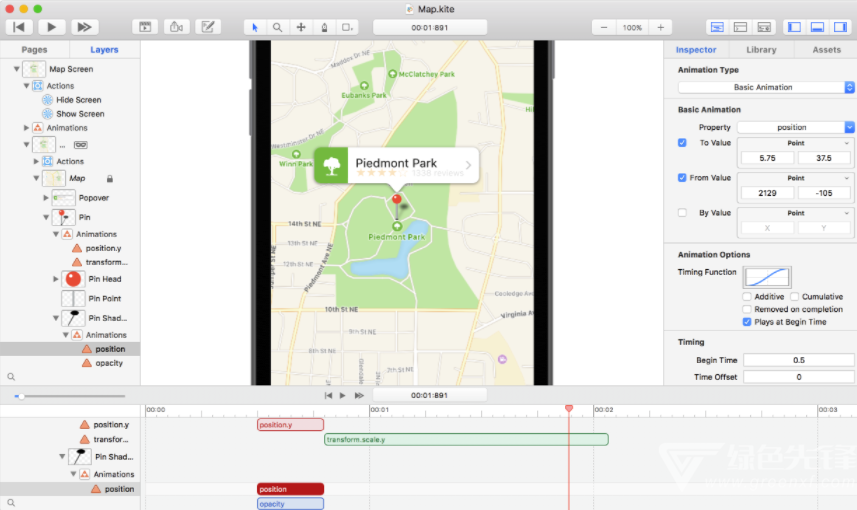The width and height of the screenshot is (857, 510).
Task: Open the Timing Function curve editor
Action: pos(767,277)
